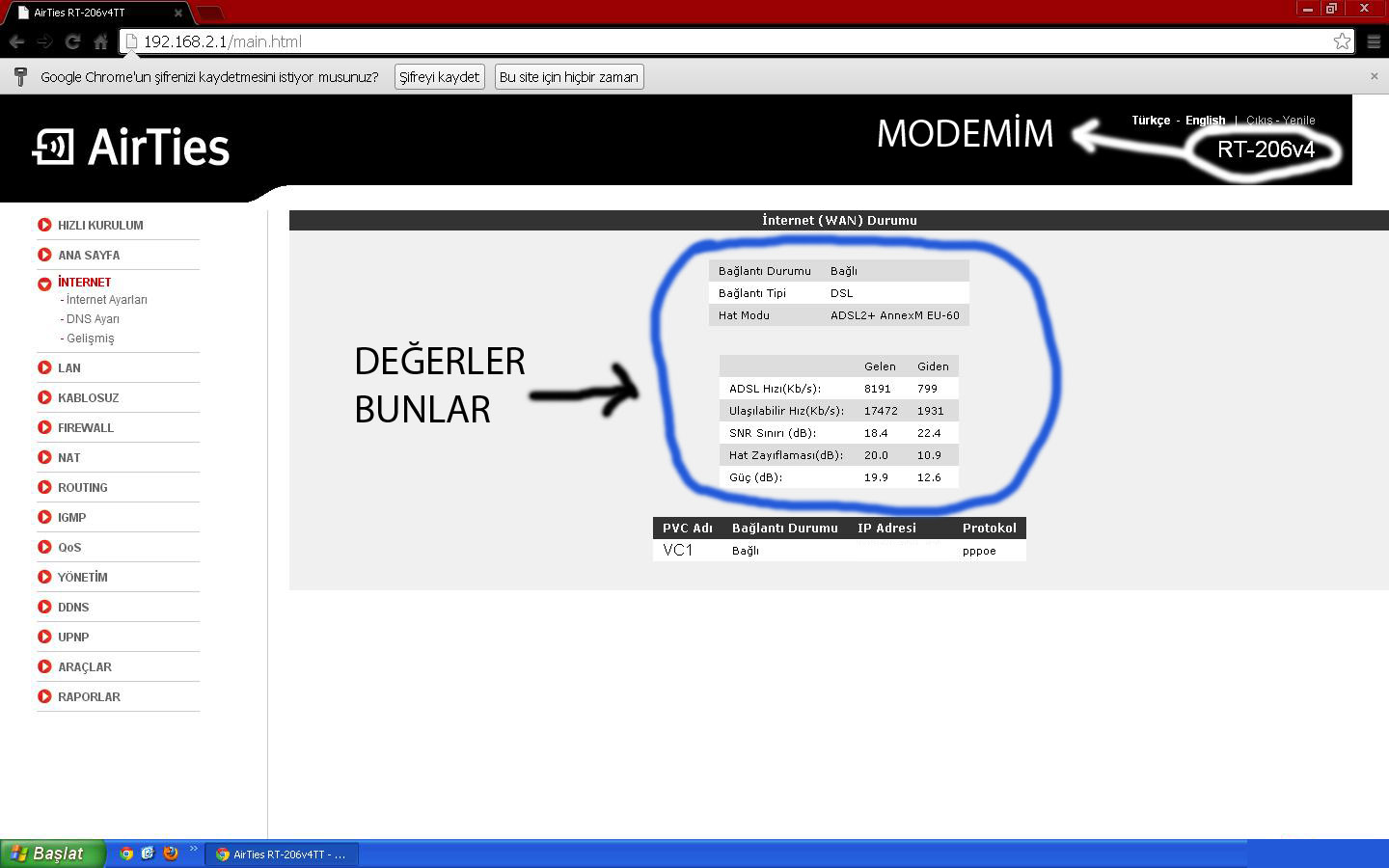
Task: Click Bu site için hiçbir zaman button
Action: (569, 77)
